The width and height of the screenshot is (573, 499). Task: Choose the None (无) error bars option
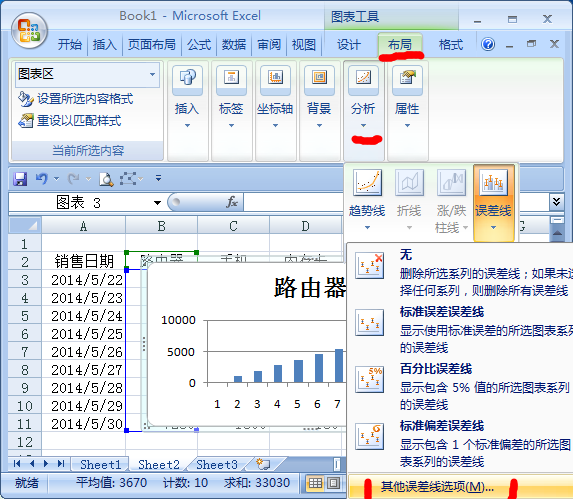coord(460,272)
